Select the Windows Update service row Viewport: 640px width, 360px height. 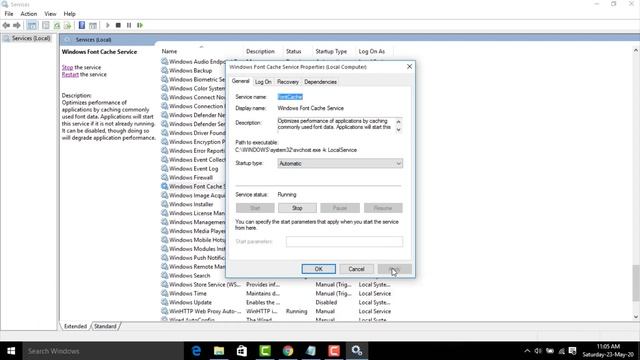point(276,302)
